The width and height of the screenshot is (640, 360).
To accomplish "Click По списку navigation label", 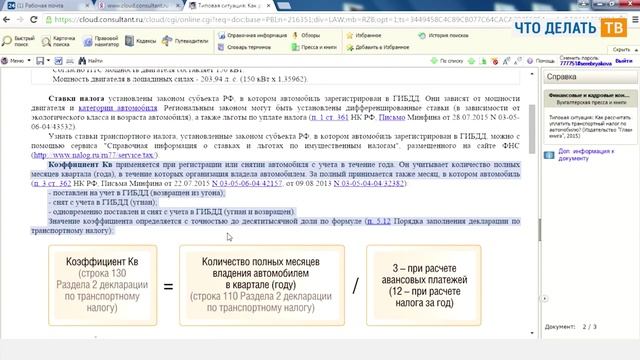I will [451, 61].
